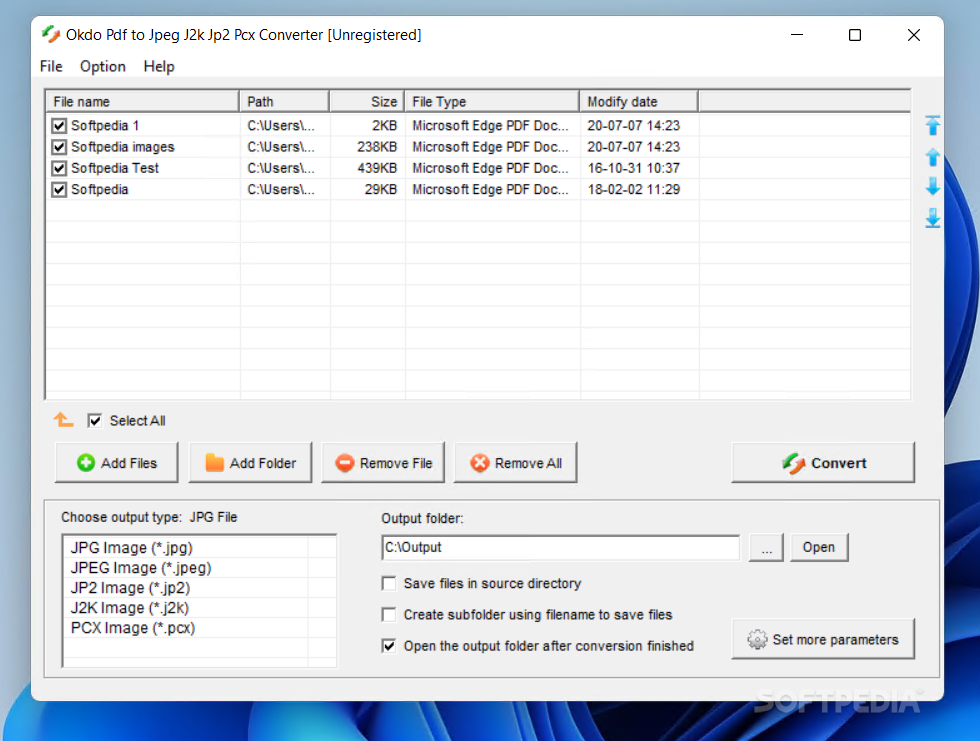This screenshot has height=741, width=980.
Task: Click the Open output folder button
Action: click(819, 547)
